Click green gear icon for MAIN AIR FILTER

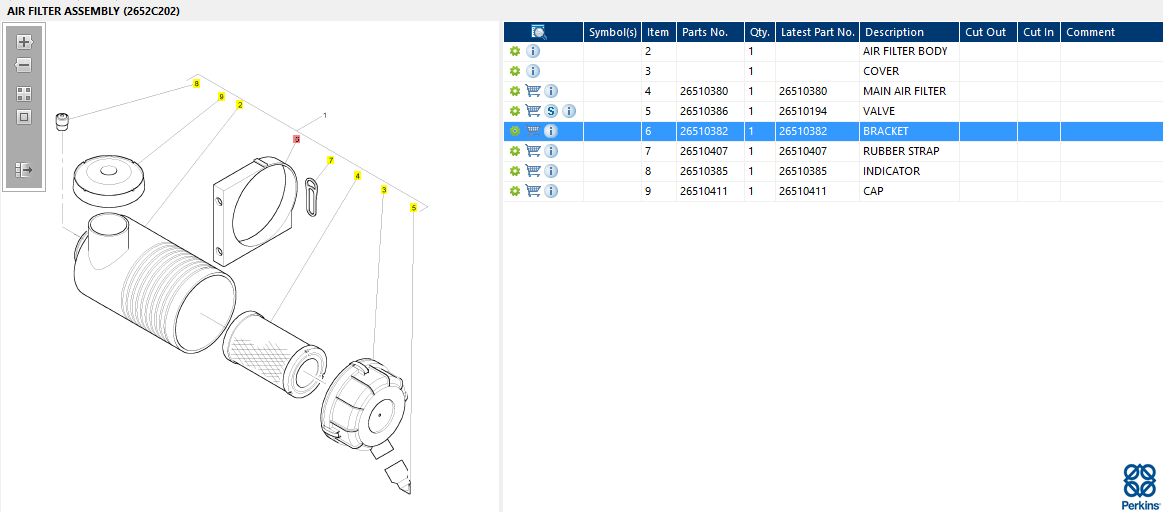[x=515, y=91]
